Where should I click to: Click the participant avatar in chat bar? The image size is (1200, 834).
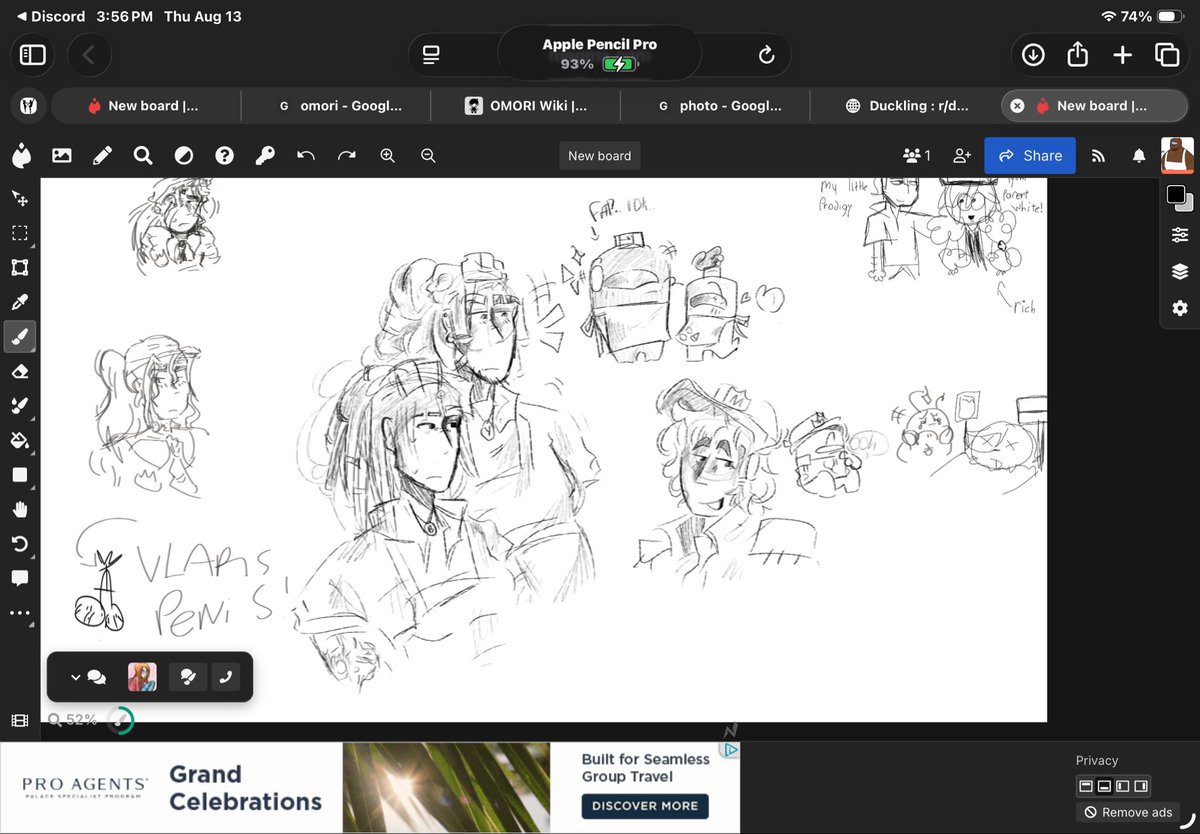(x=142, y=677)
